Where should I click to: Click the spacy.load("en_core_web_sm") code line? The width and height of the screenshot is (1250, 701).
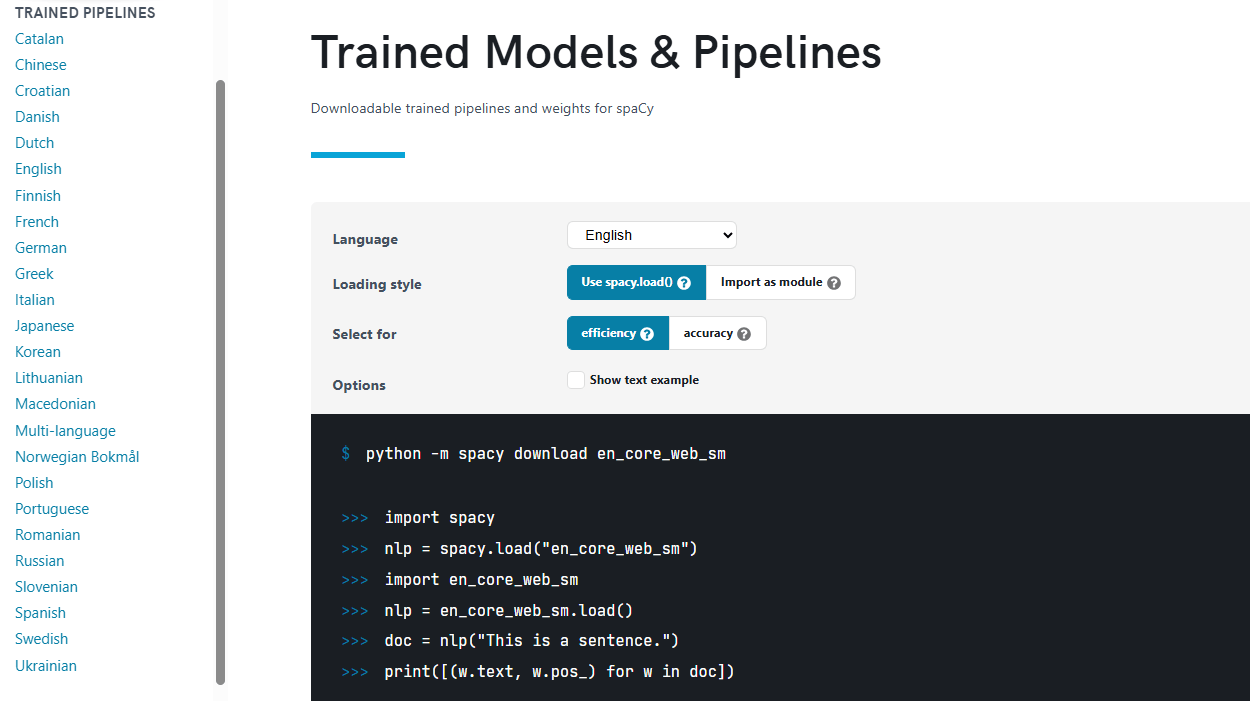(x=541, y=549)
